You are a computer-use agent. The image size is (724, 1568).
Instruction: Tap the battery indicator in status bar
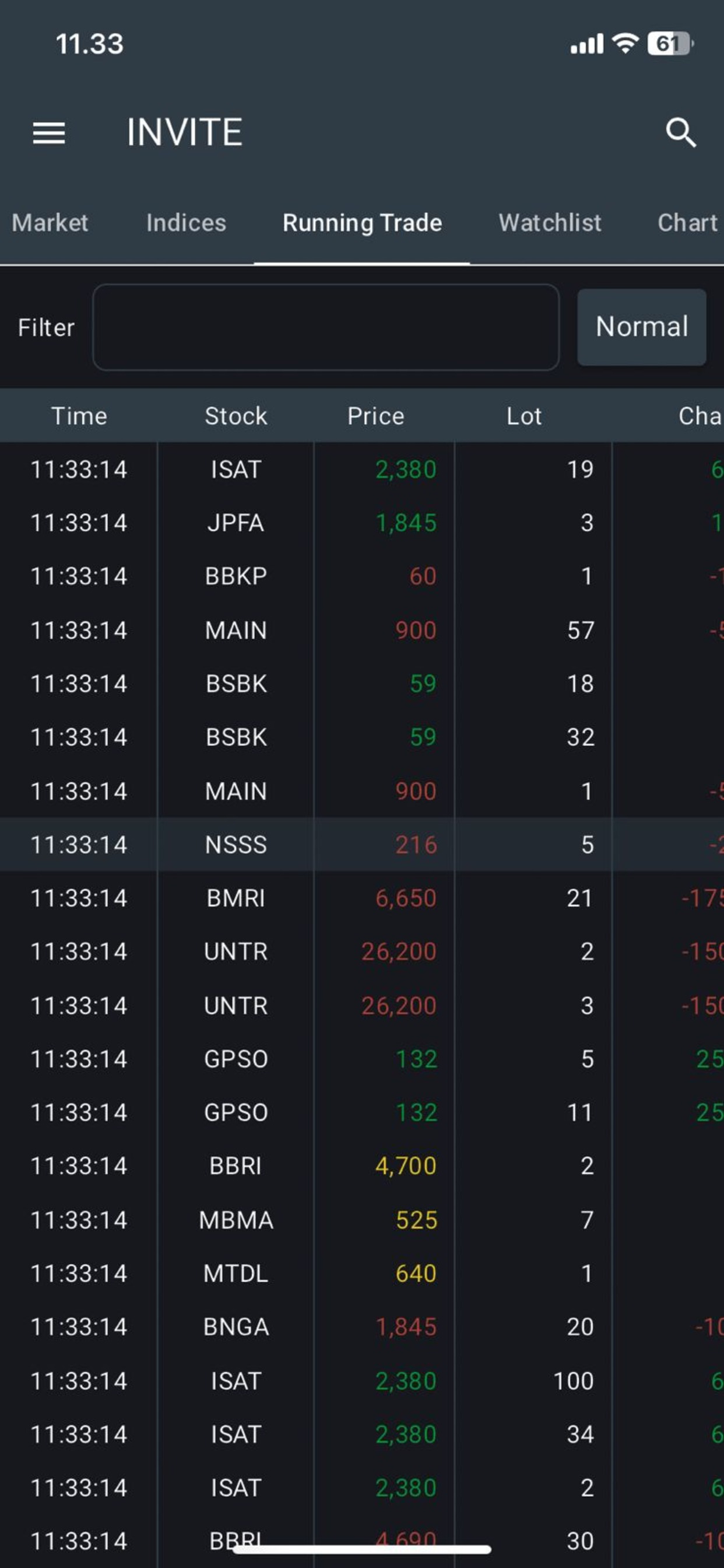tap(670, 44)
